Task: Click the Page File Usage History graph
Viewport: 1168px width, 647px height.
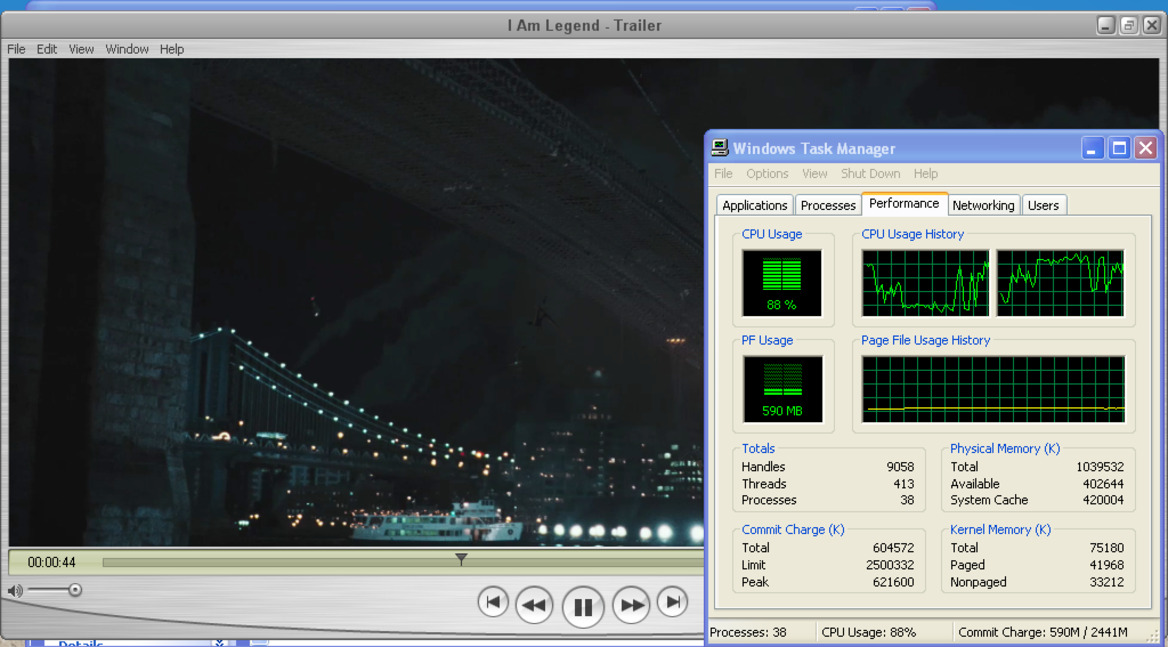Action: (993, 389)
